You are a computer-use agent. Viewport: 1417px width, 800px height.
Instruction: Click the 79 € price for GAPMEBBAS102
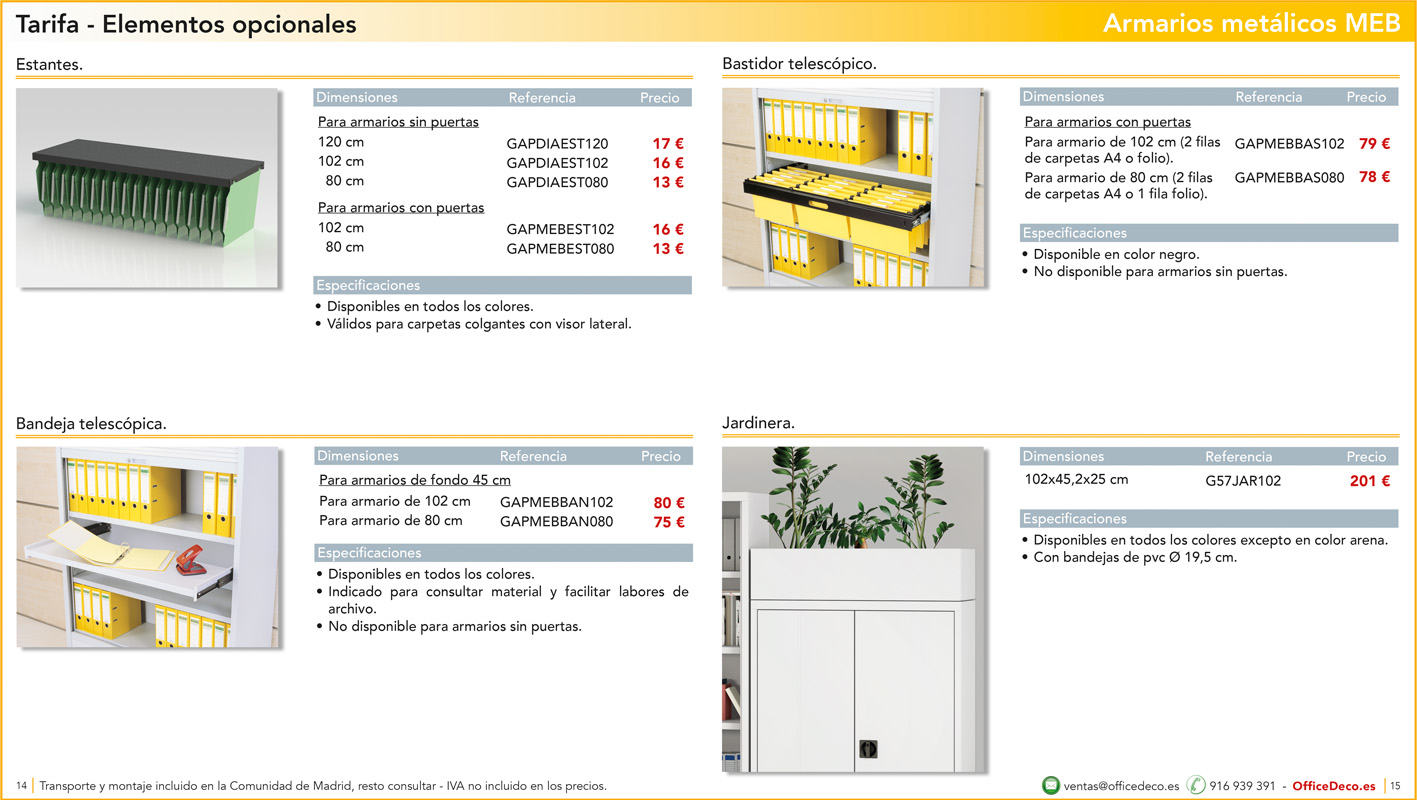coord(1374,144)
